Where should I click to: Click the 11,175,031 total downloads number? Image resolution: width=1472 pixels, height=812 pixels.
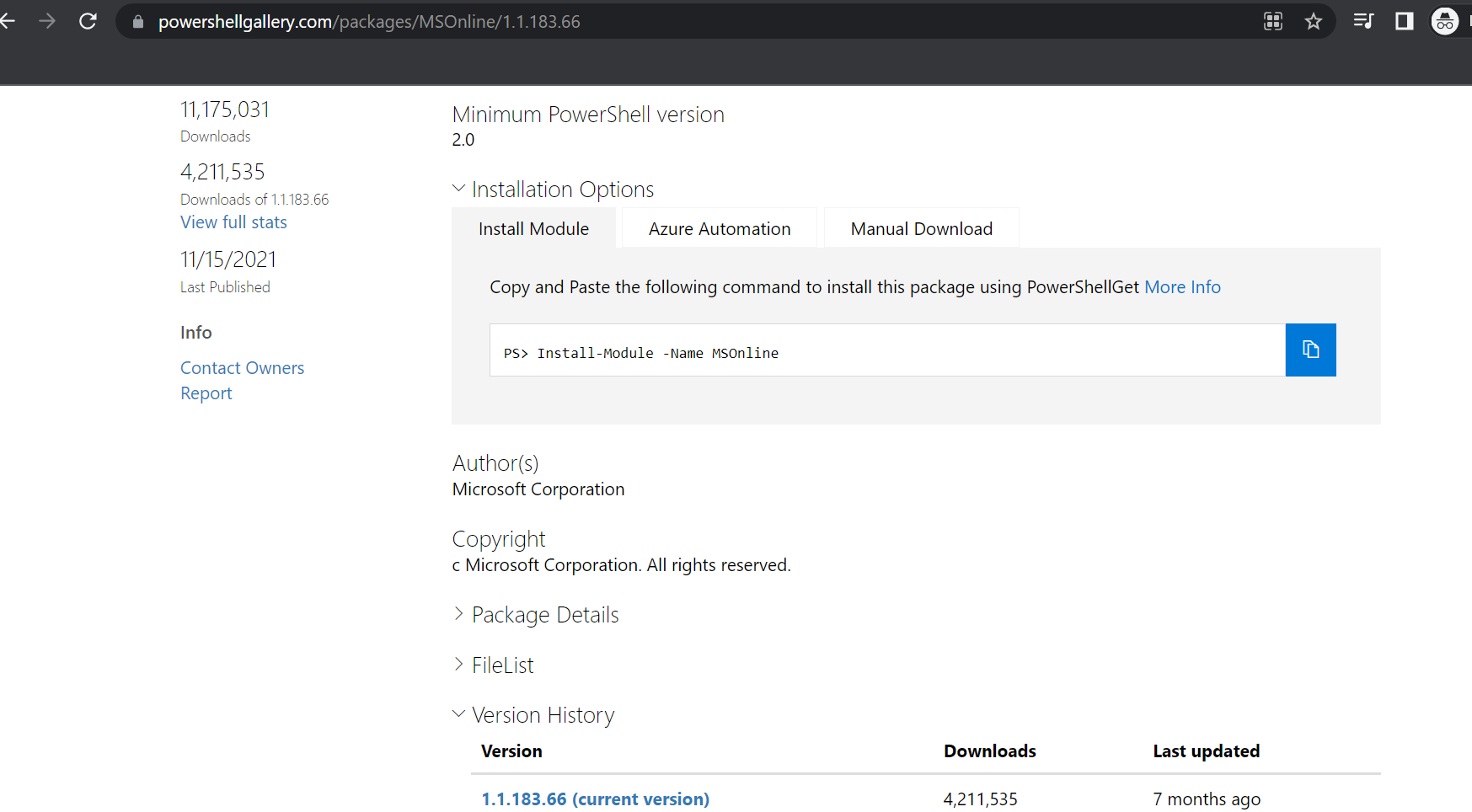225,110
